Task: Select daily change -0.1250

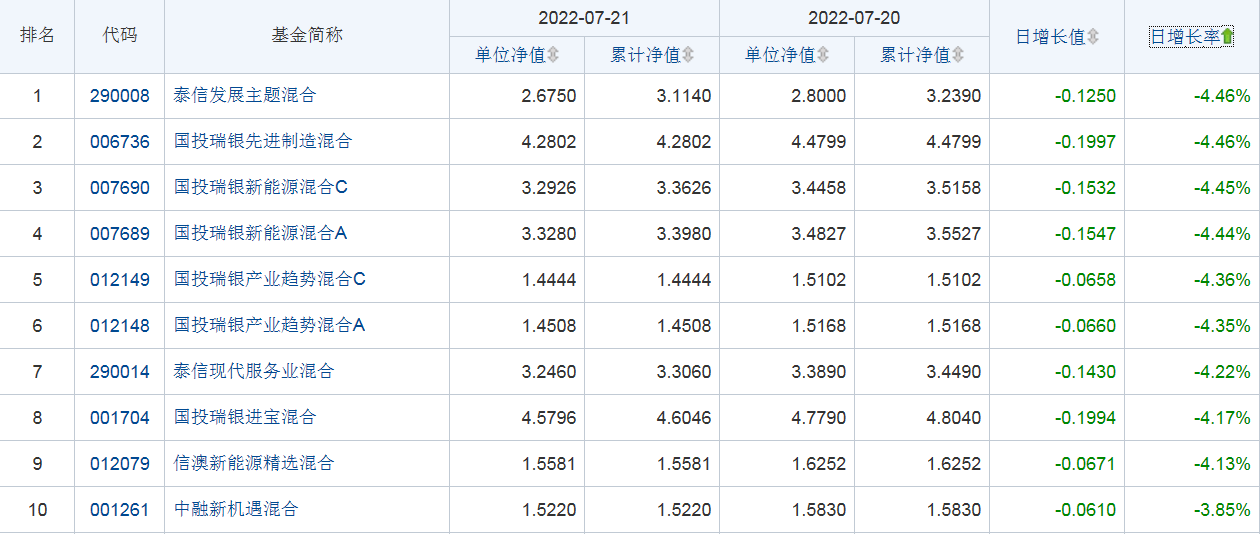Action: (1085, 96)
